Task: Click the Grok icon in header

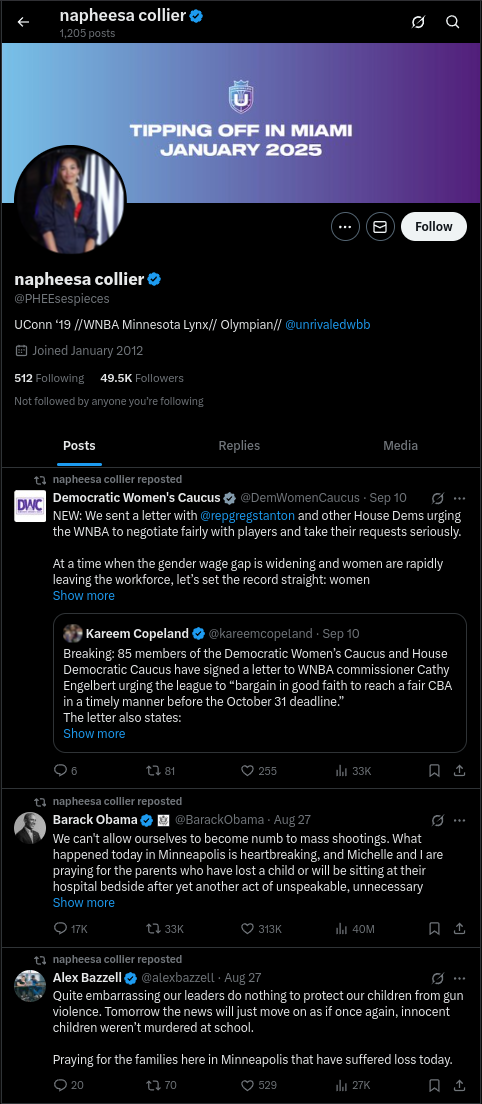Action: pyautogui.click(x=418, y=22)
